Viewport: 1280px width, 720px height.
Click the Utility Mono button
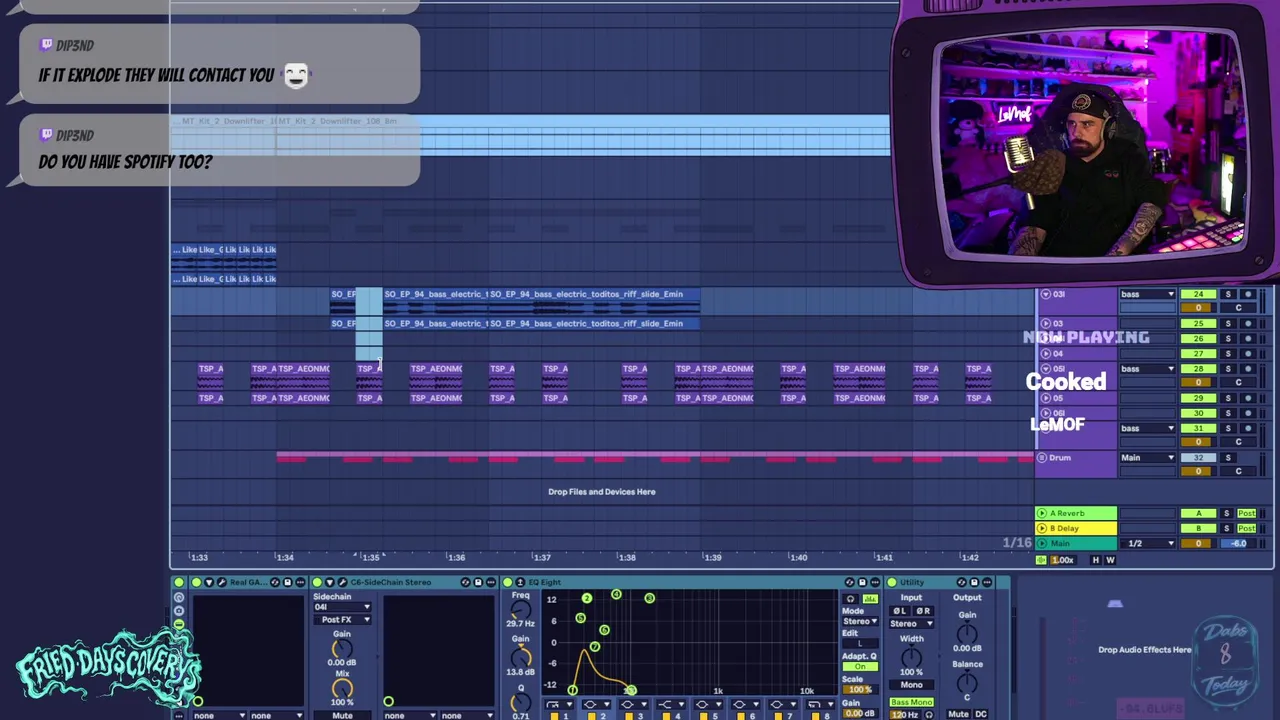pyautogui.click(x=911, y=685)
